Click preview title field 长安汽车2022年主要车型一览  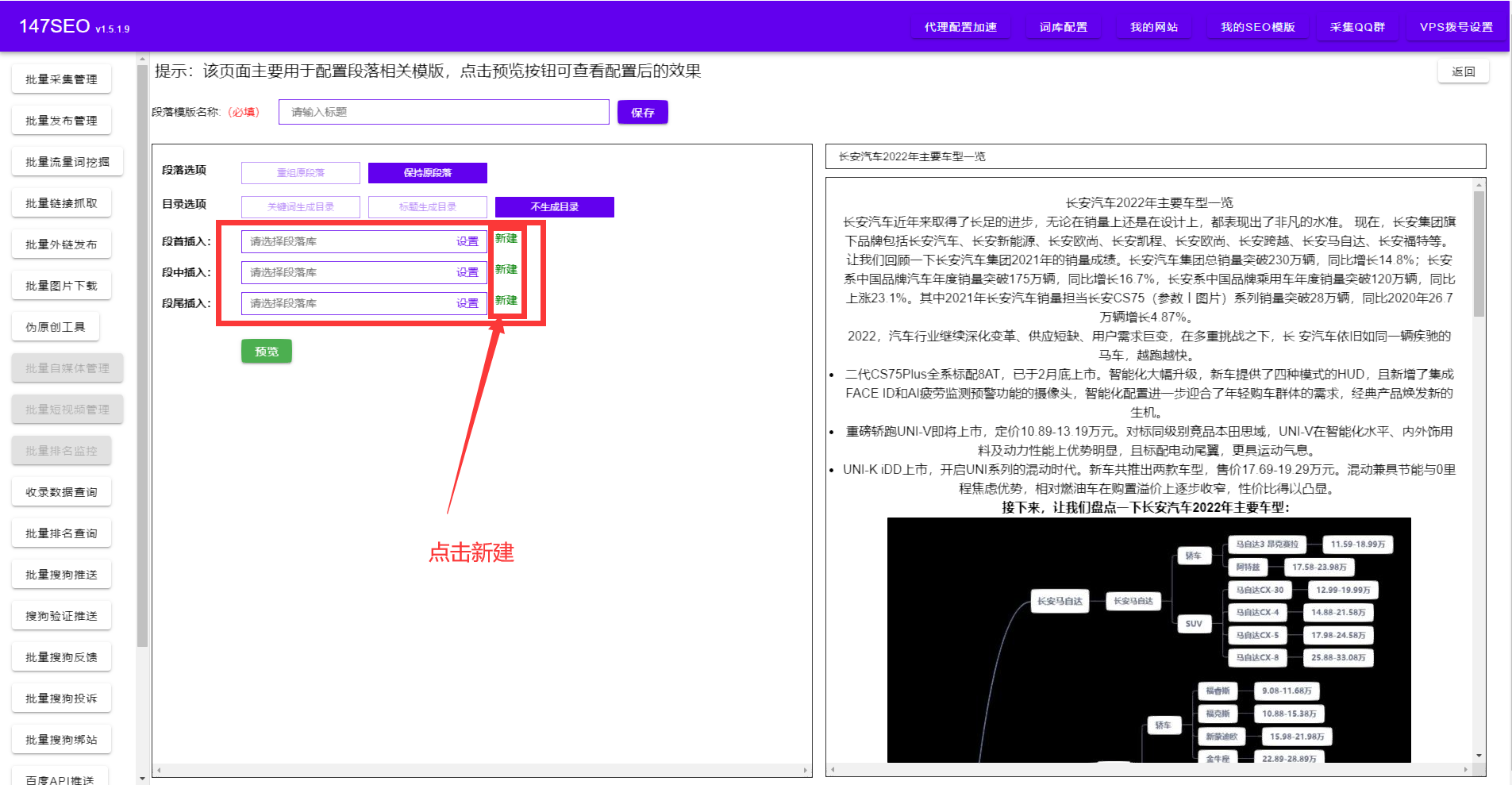[1156, 156]
